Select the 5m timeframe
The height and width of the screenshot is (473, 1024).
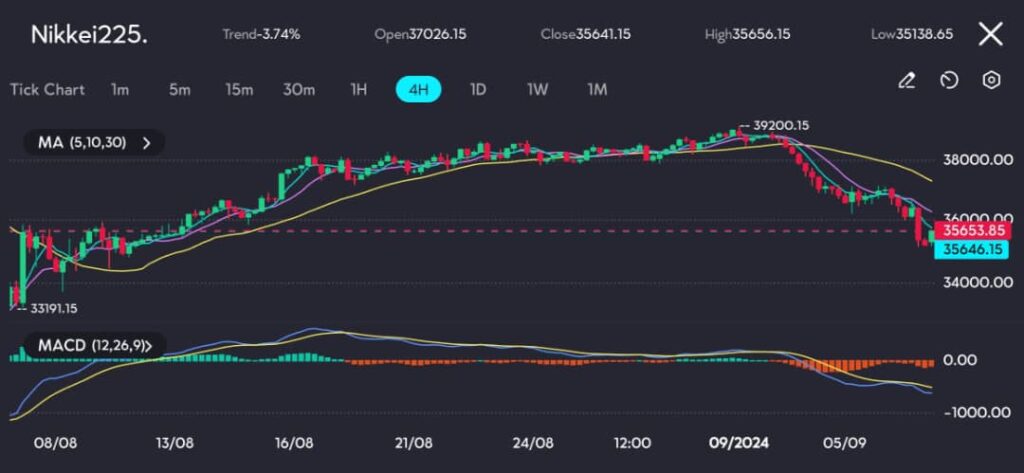[x=179, y=89]
